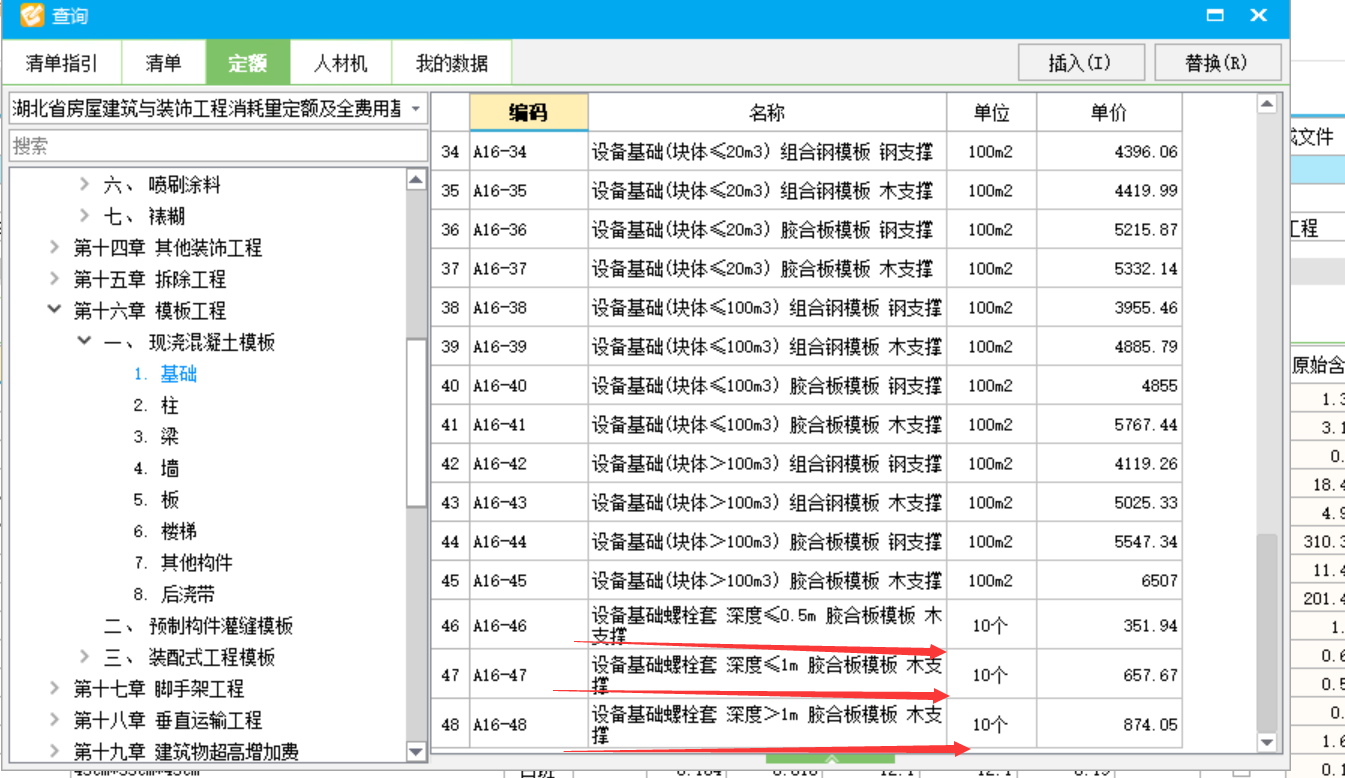Click the 名称 column header

767,113
